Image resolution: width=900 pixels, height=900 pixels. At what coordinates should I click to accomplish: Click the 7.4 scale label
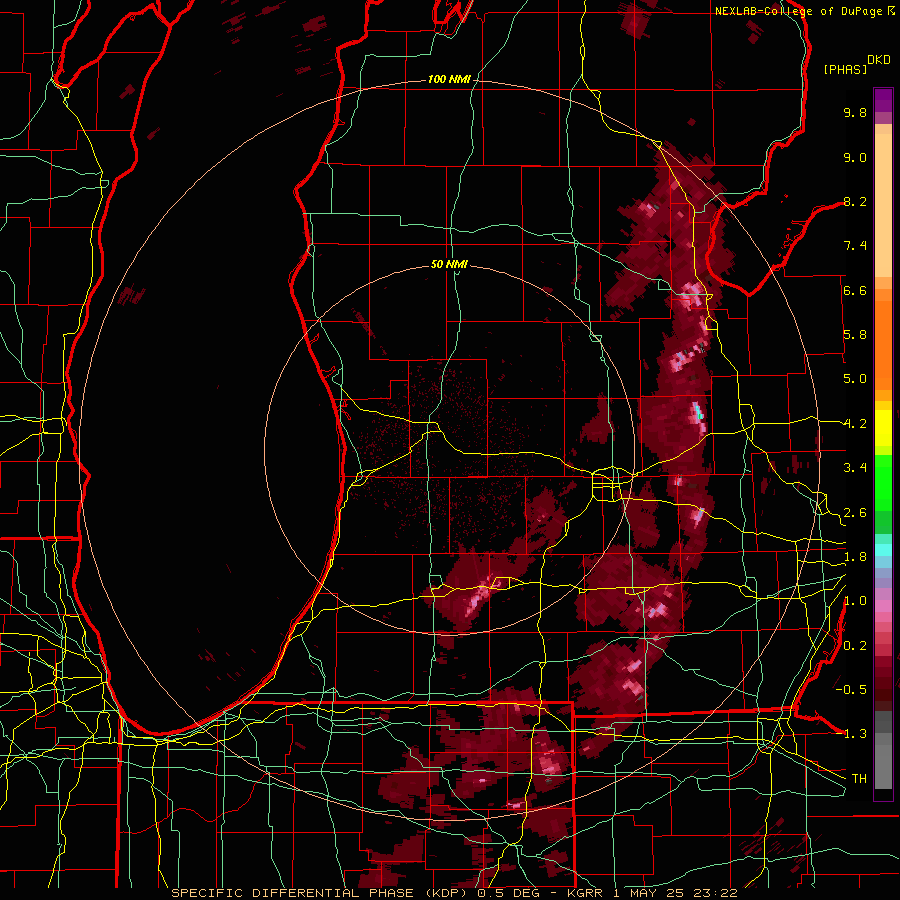855,246
